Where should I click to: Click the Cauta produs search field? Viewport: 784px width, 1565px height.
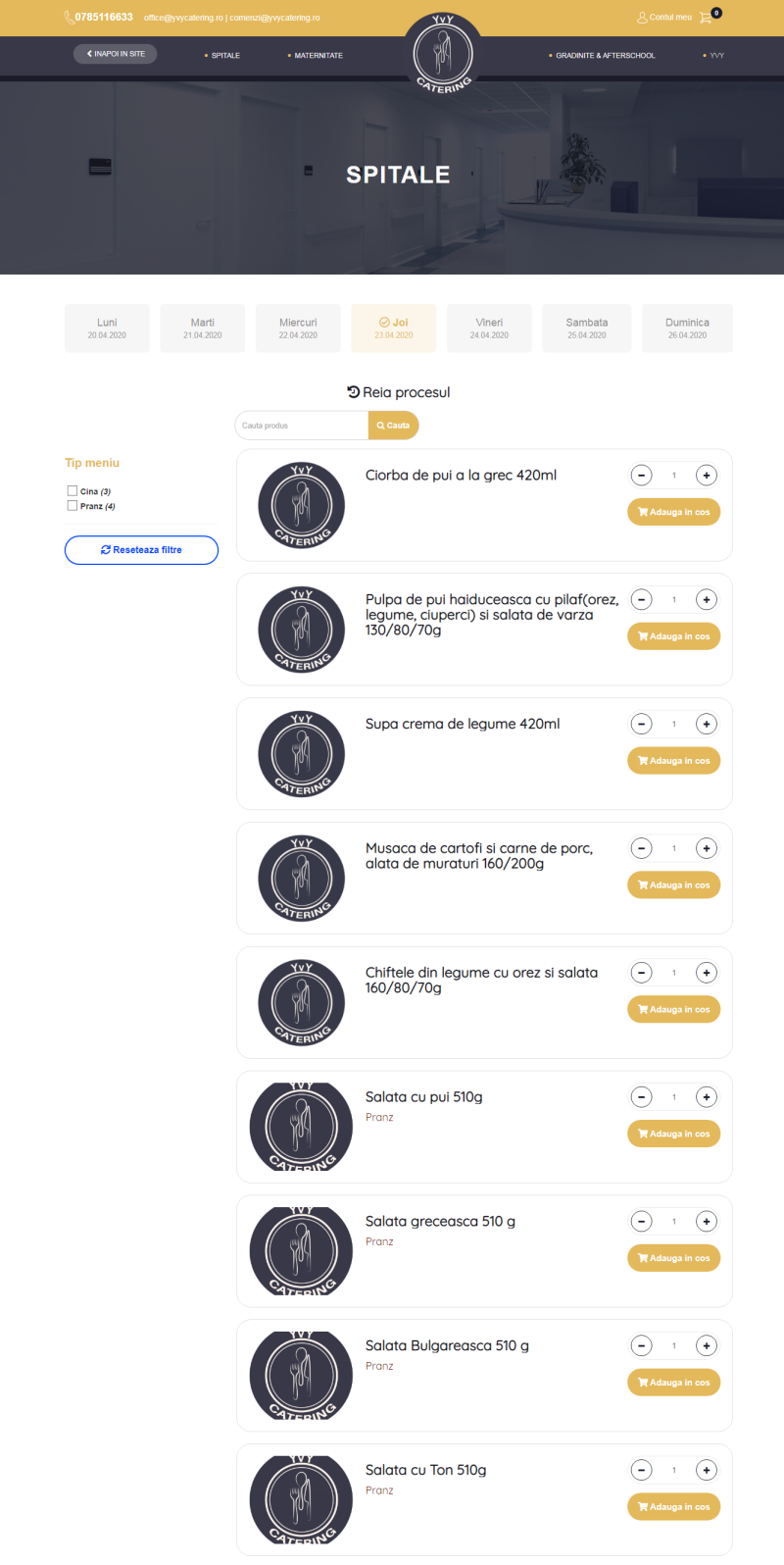302,426
